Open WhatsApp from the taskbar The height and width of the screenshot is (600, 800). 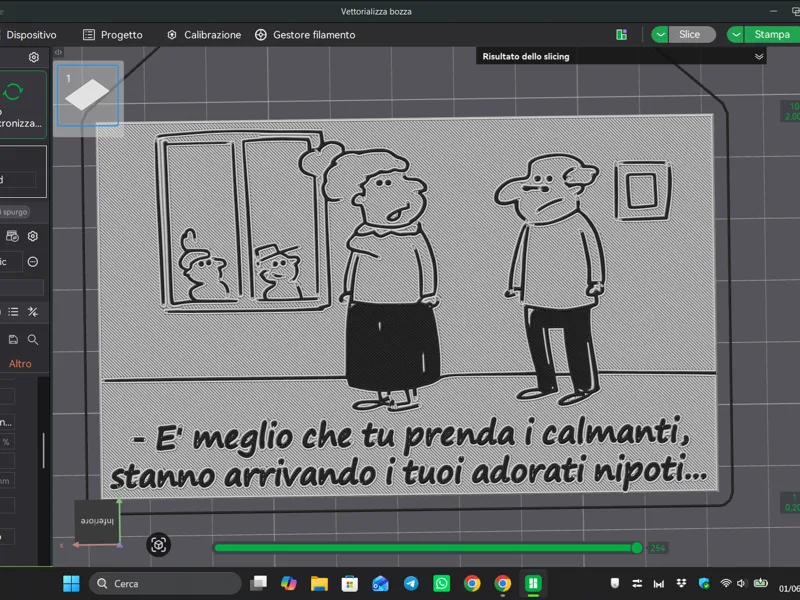click(441, 583)
